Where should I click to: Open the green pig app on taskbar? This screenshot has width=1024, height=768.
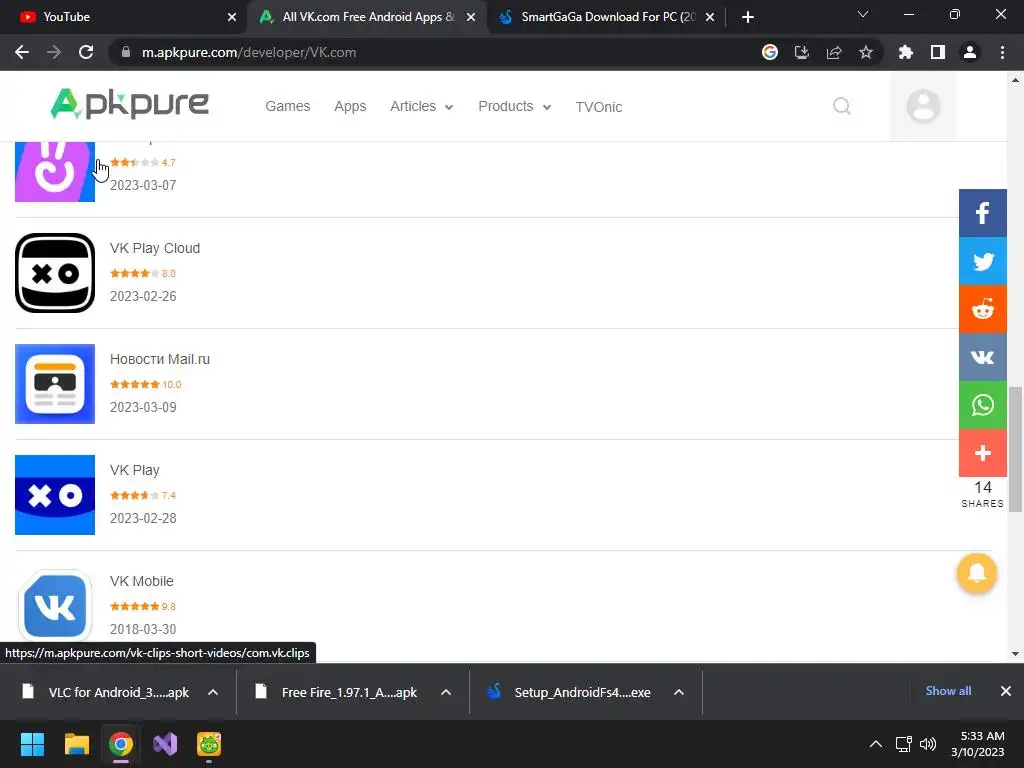pyautogui.click(x=209, y=744)
